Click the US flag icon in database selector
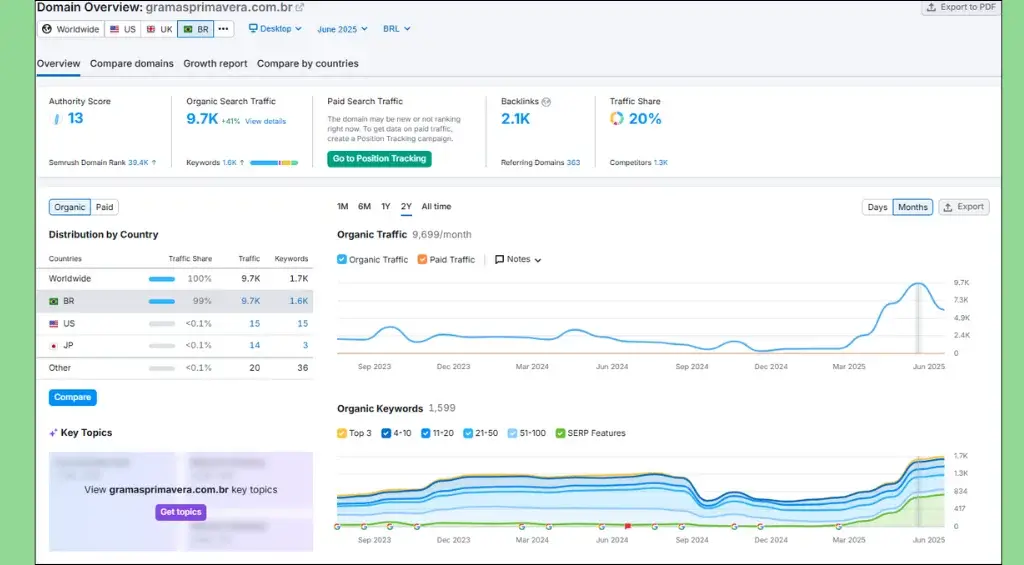The width and height of the screenshot is (1024, 565). tap(114, 29)
